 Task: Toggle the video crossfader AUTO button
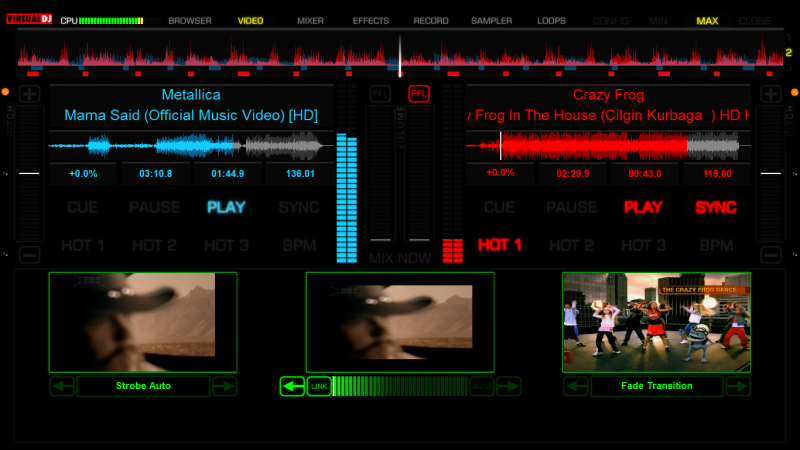tap(482, 386)
